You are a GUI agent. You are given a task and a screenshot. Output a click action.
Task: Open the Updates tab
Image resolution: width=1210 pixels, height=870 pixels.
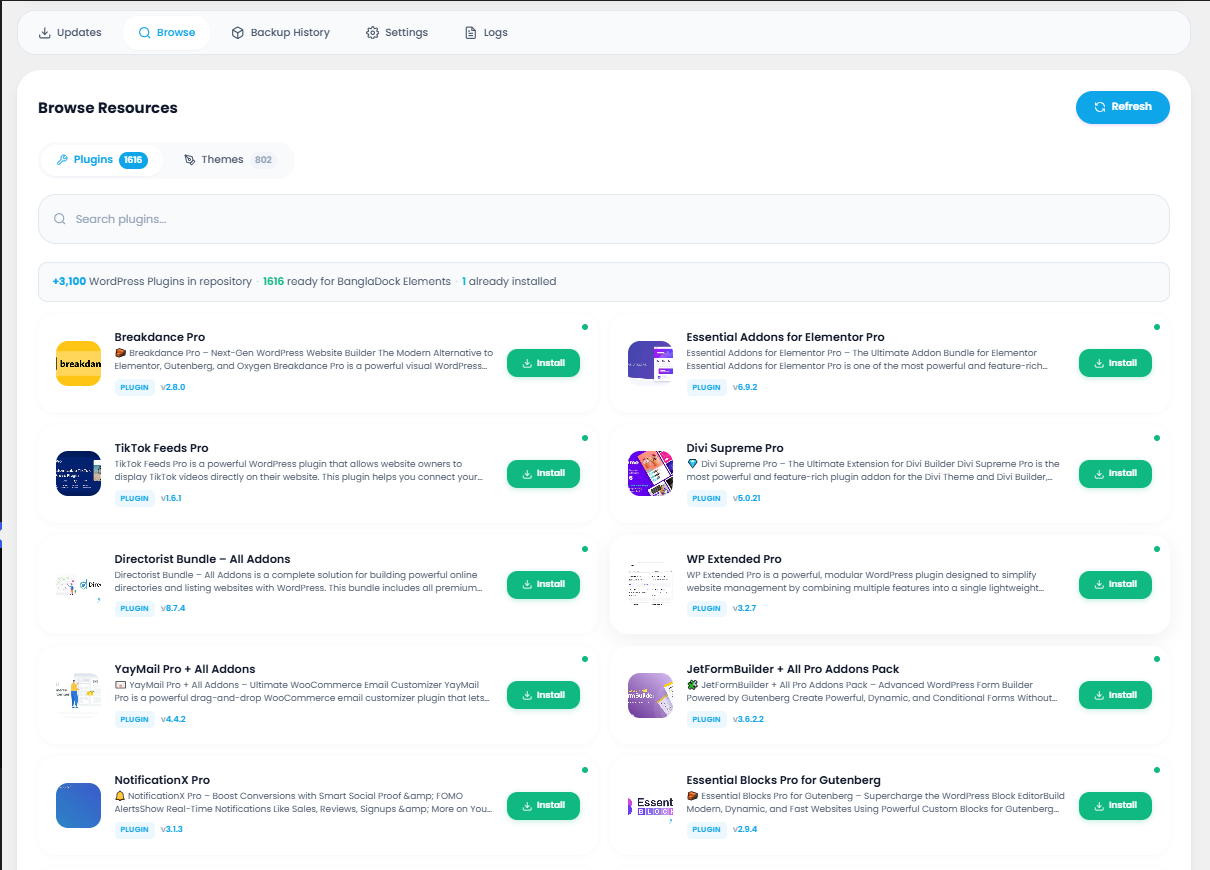(x=69, y=33)
